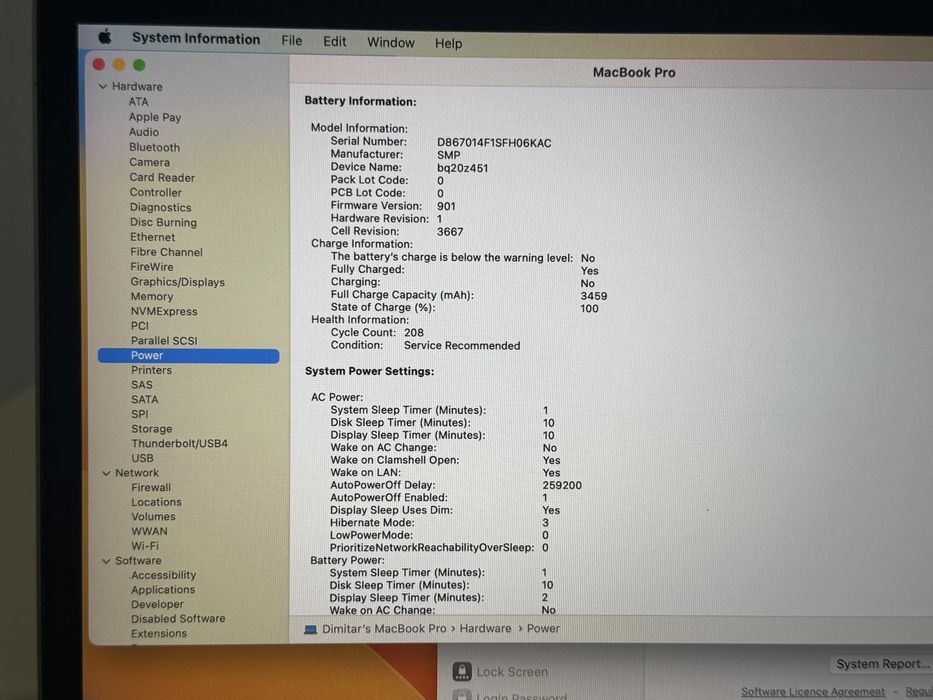Viewport: 933px width, 700px height.
Task: Select Printers in the sidebar
Action: pos(151,370)
